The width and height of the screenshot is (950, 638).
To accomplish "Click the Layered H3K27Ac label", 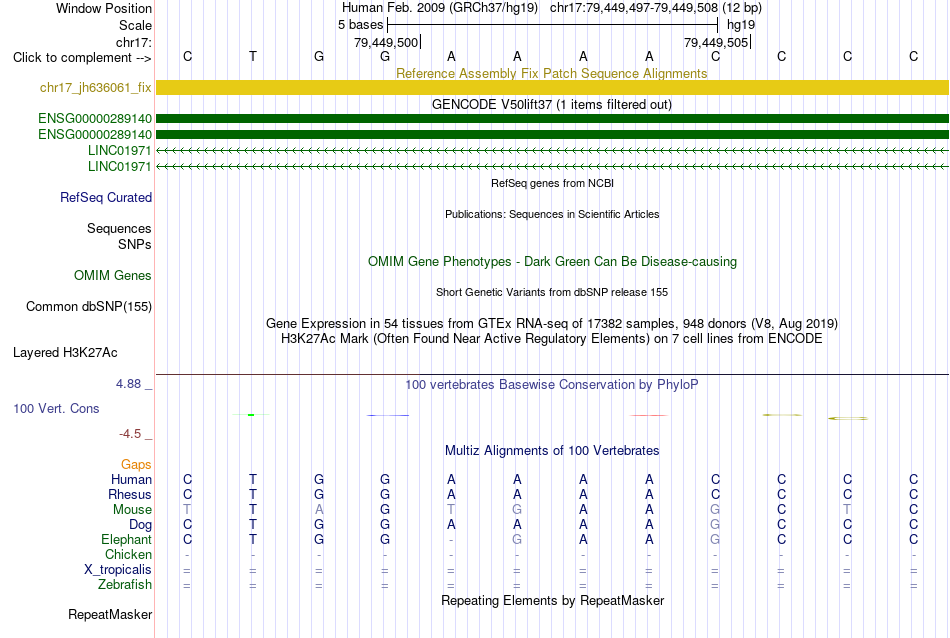I will pyautogui.click(x=65, y=353).
